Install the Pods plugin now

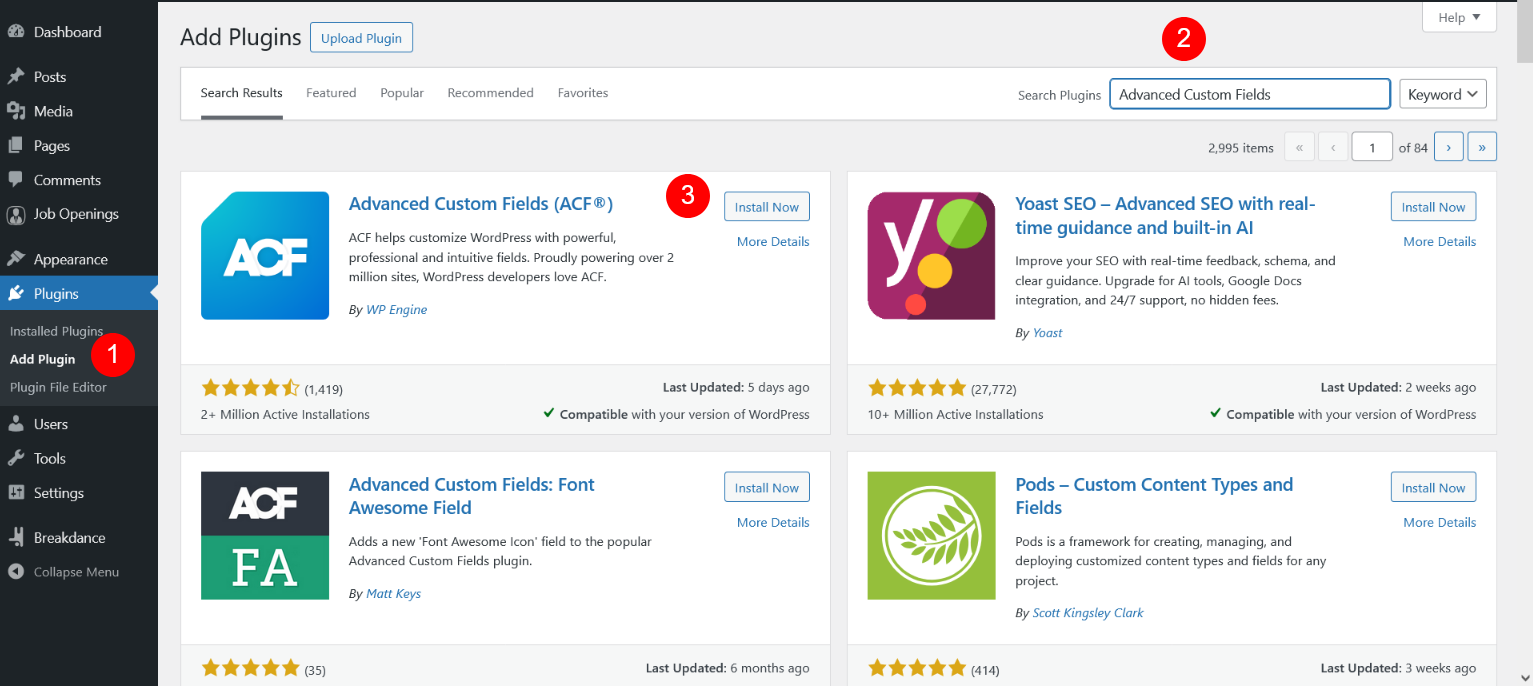tap(1433, 487)
